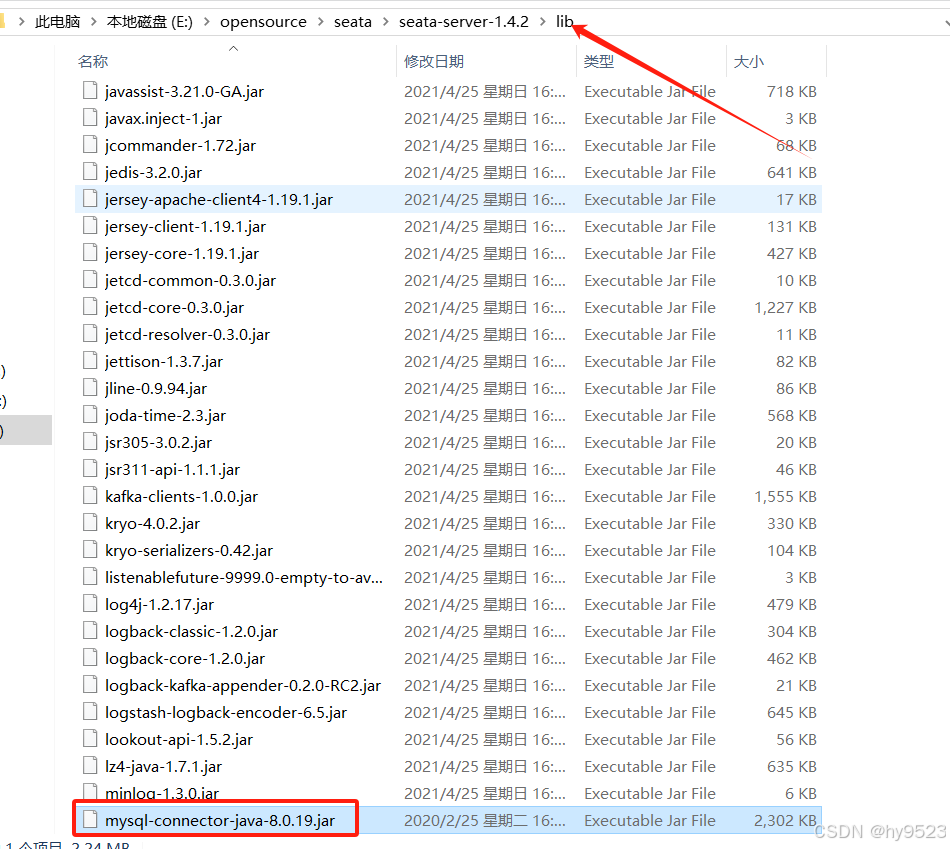Click the icon of jetcd-resolver-0.3.0.jar
Image resolution: width=950 pixels, height=849 pixels.
[x=90, y=334]
